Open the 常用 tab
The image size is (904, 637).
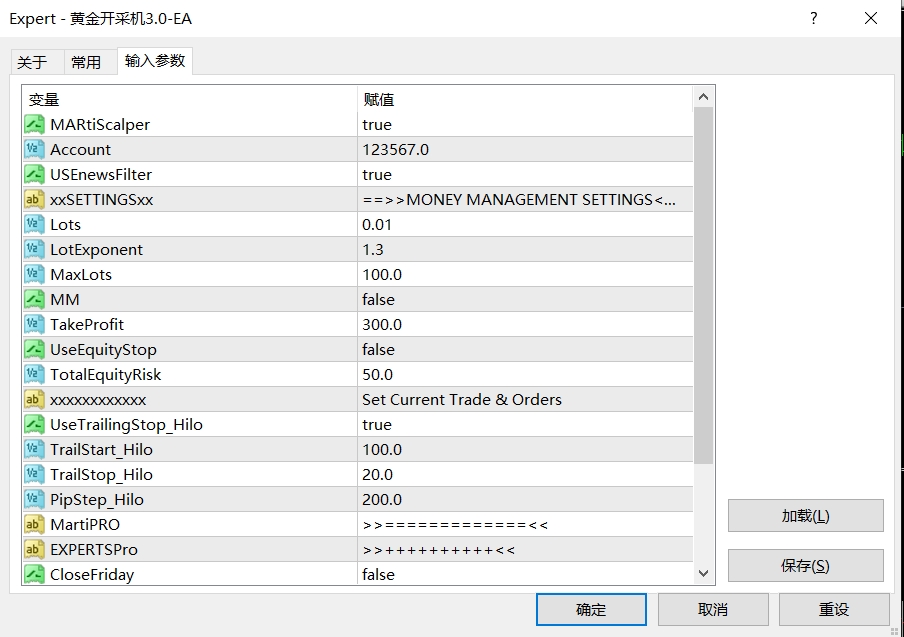pyautogui.click(x=86, y=62)
